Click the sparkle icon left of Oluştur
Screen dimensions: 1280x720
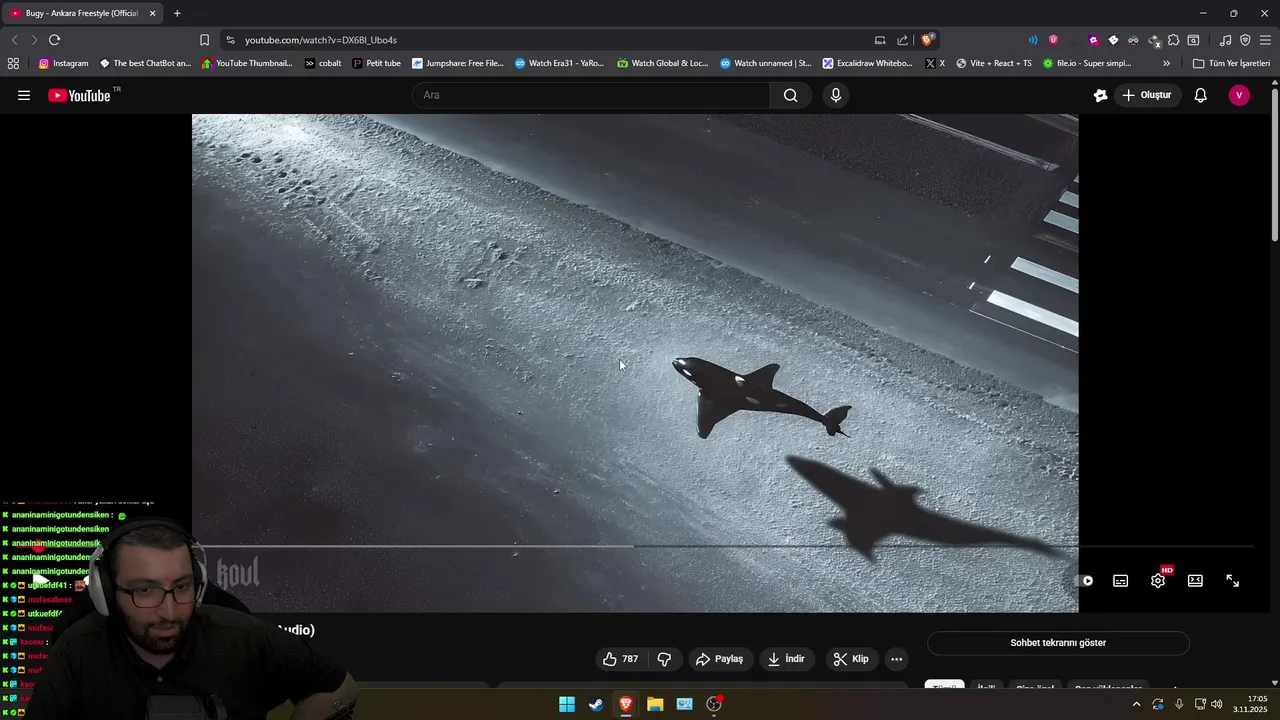click(x=1100, y=95)
